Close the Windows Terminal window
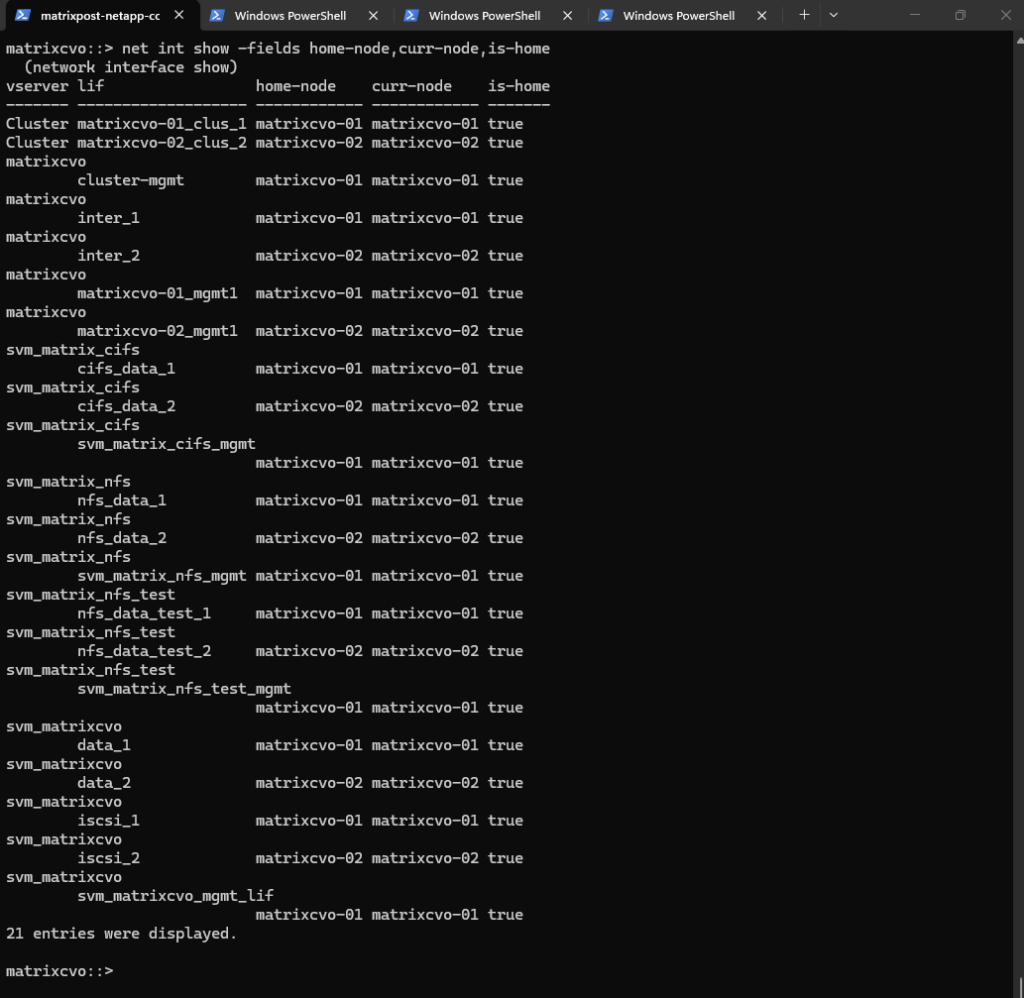 click(1004, 15)
